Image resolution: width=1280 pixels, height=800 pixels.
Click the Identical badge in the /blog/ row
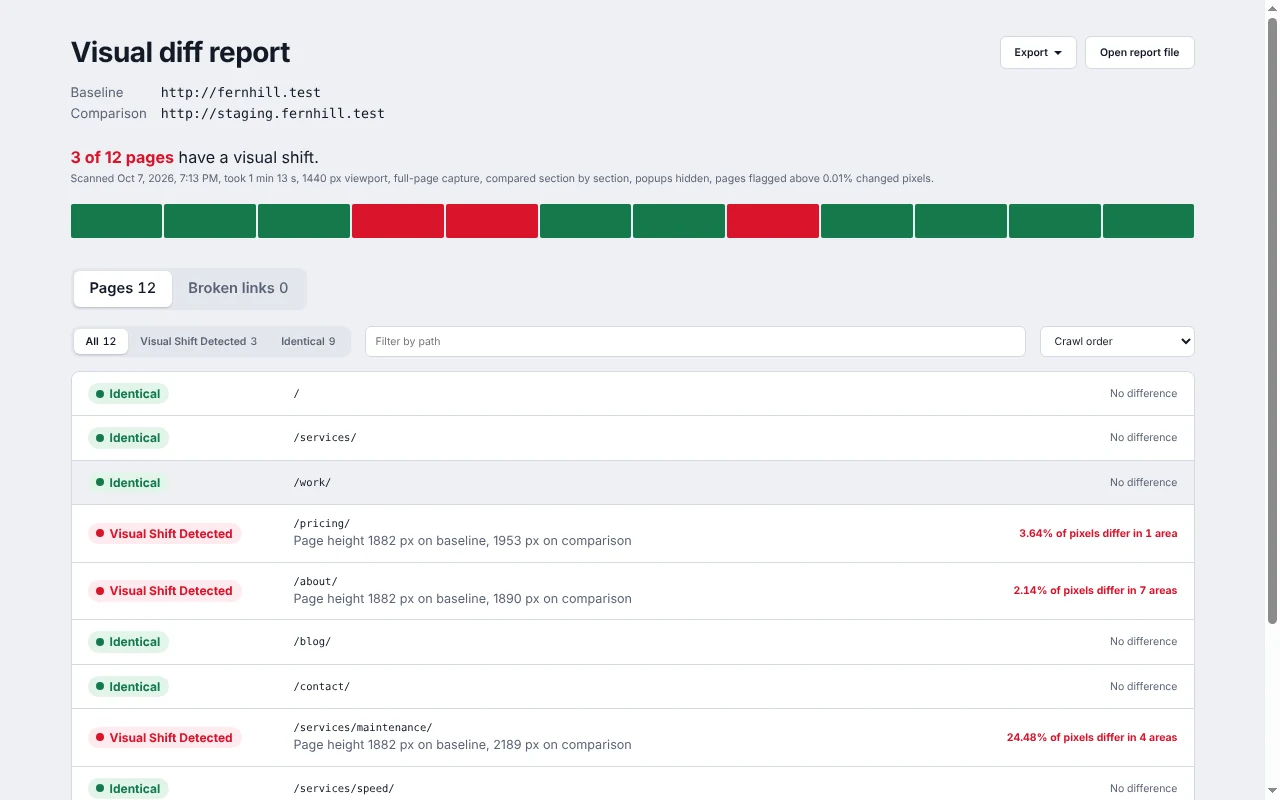coord(128,642)
